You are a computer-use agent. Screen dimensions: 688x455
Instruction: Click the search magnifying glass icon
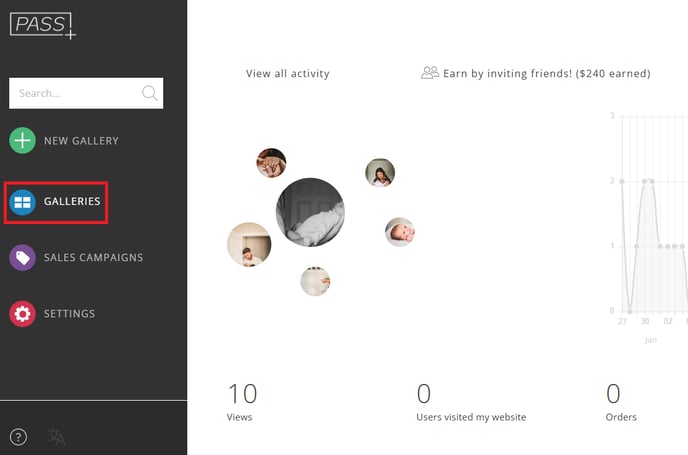[150, 93]
